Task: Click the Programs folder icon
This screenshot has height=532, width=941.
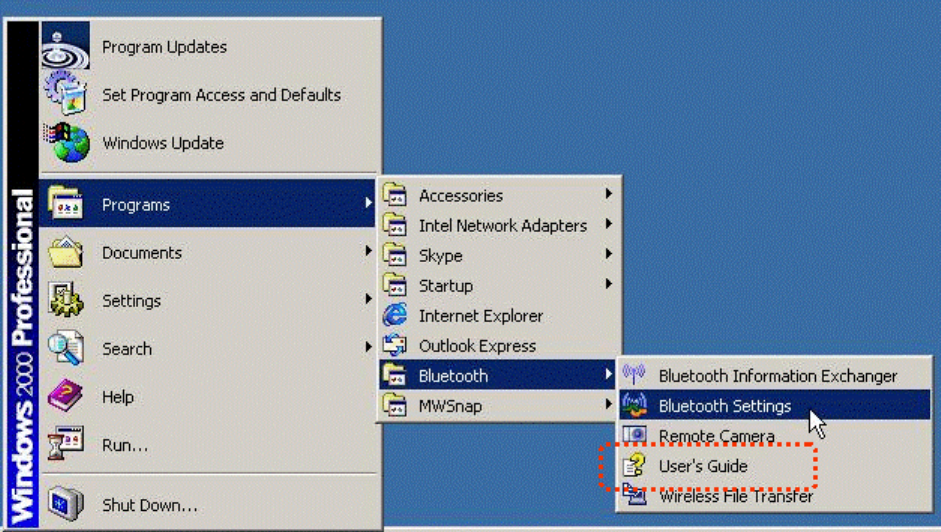Action: (65, 203)
